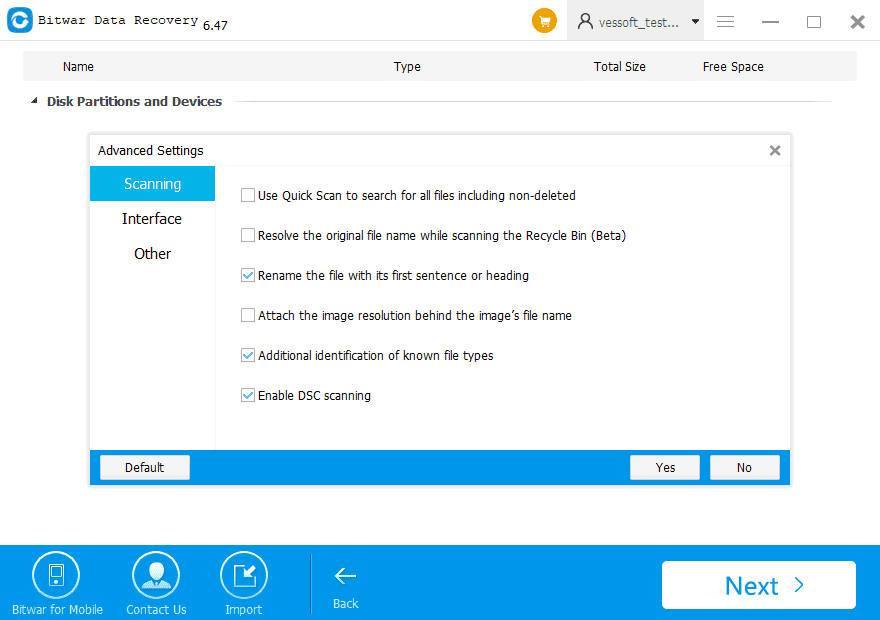Expand the vessoft_test account dropdown arrow
The width and height of the screenshot is (880, 620).
[x=695, y=22]
